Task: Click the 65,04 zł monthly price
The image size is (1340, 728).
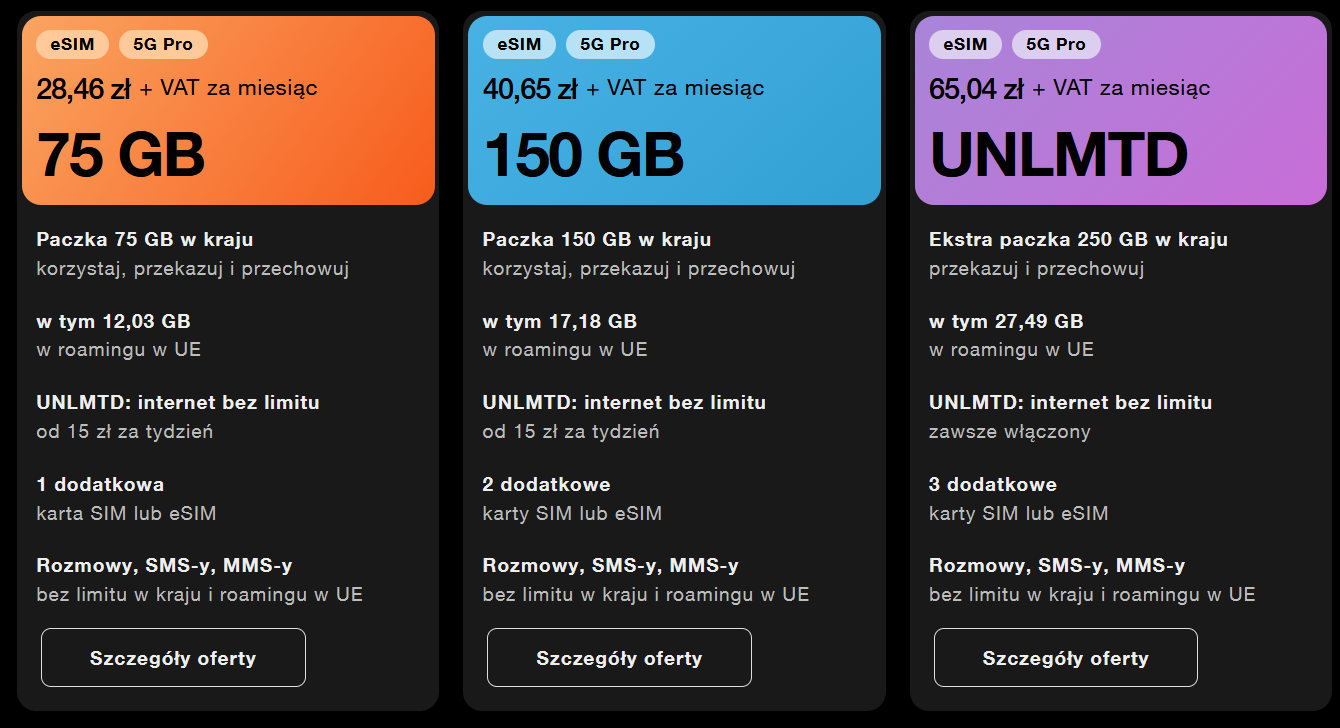Action: [976, 89]
